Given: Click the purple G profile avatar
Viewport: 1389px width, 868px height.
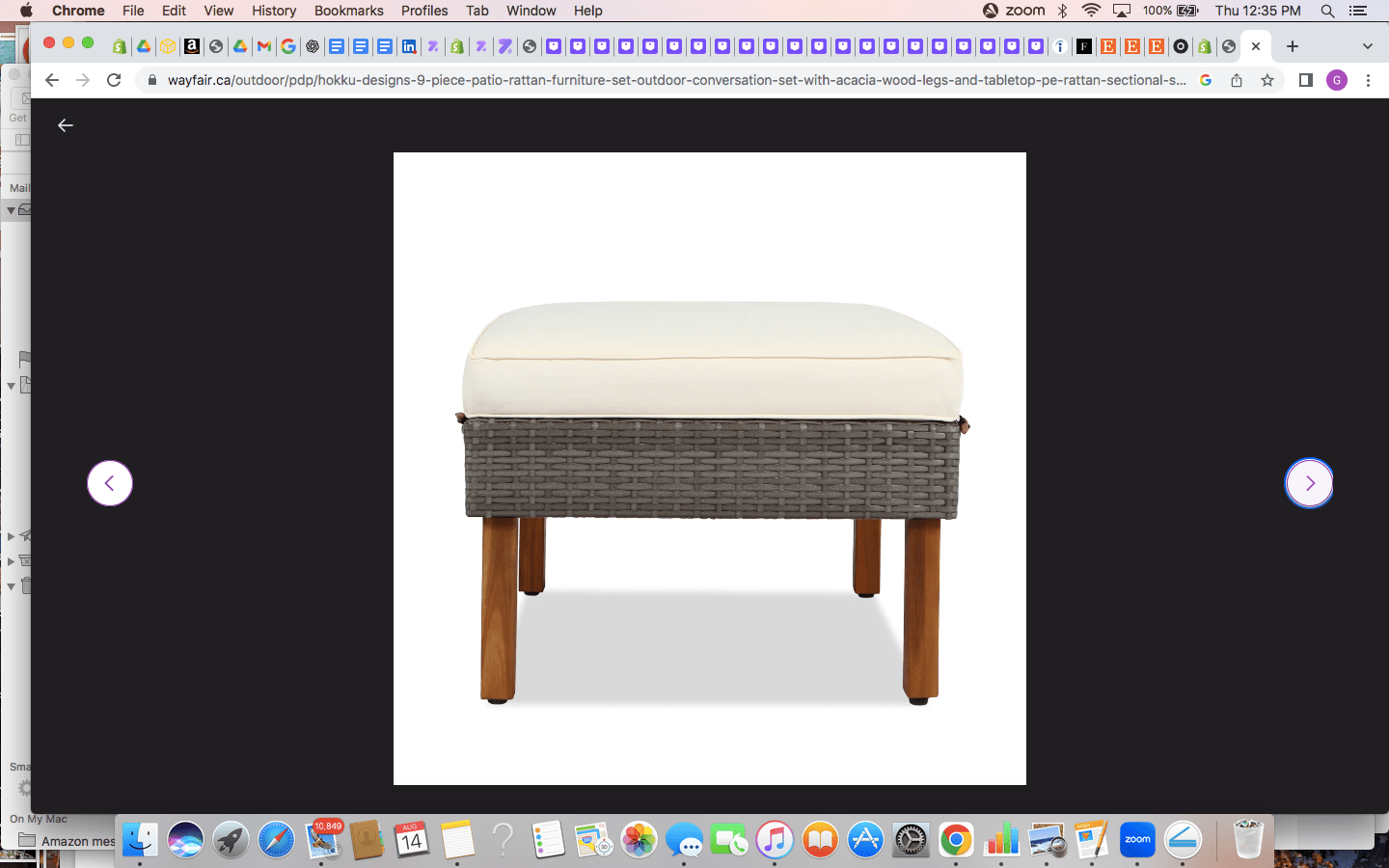Looking at the screenshot, I should 1336,80.
